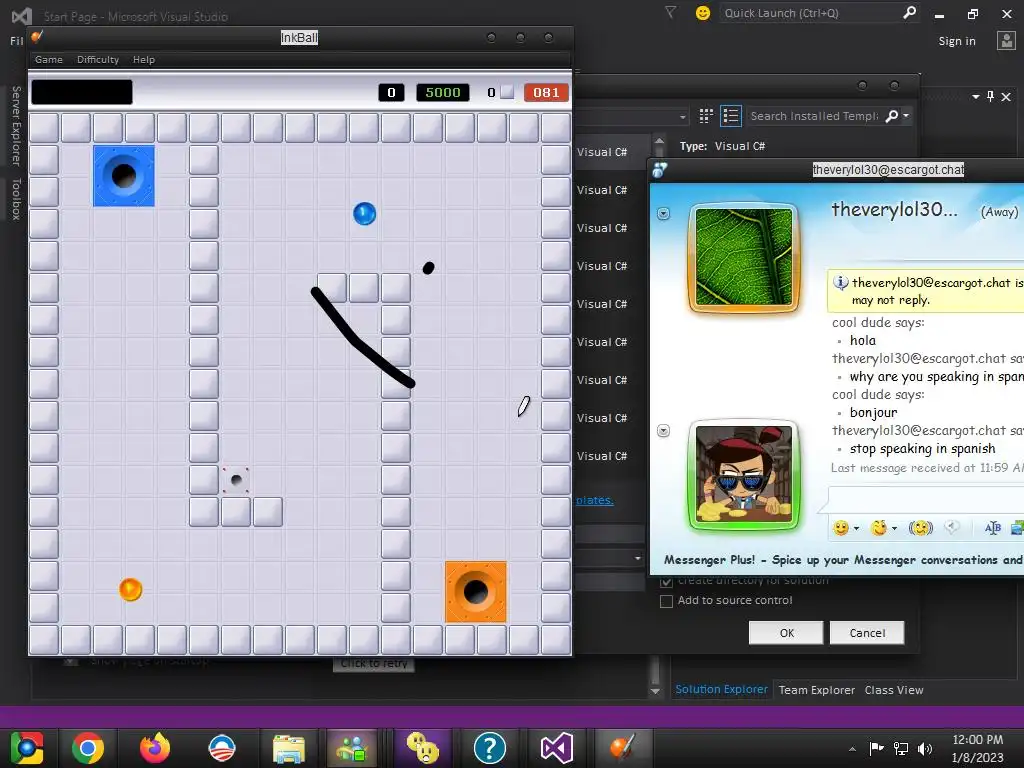Click the Messenger message input box

(x=925, y=500)
